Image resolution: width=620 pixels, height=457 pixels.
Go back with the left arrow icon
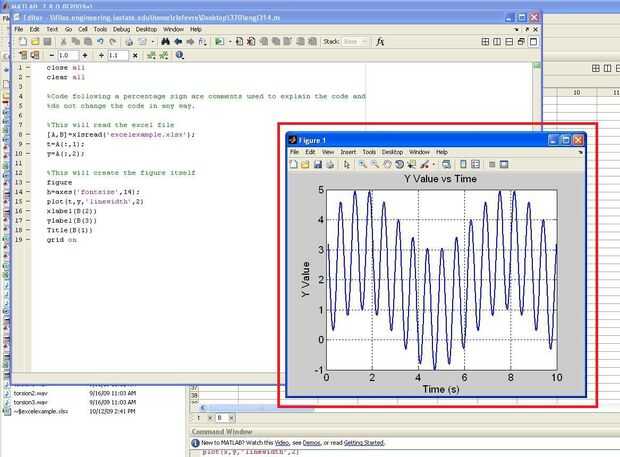pos(178,42)
